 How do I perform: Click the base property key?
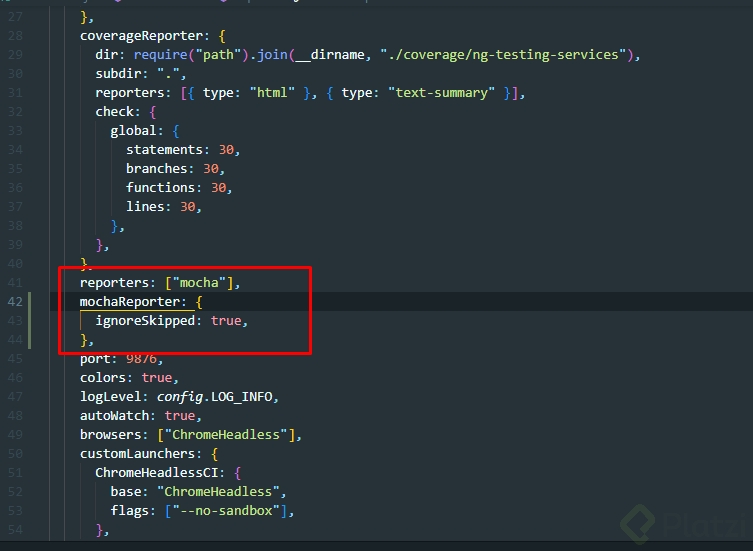(x=126, y=492)
